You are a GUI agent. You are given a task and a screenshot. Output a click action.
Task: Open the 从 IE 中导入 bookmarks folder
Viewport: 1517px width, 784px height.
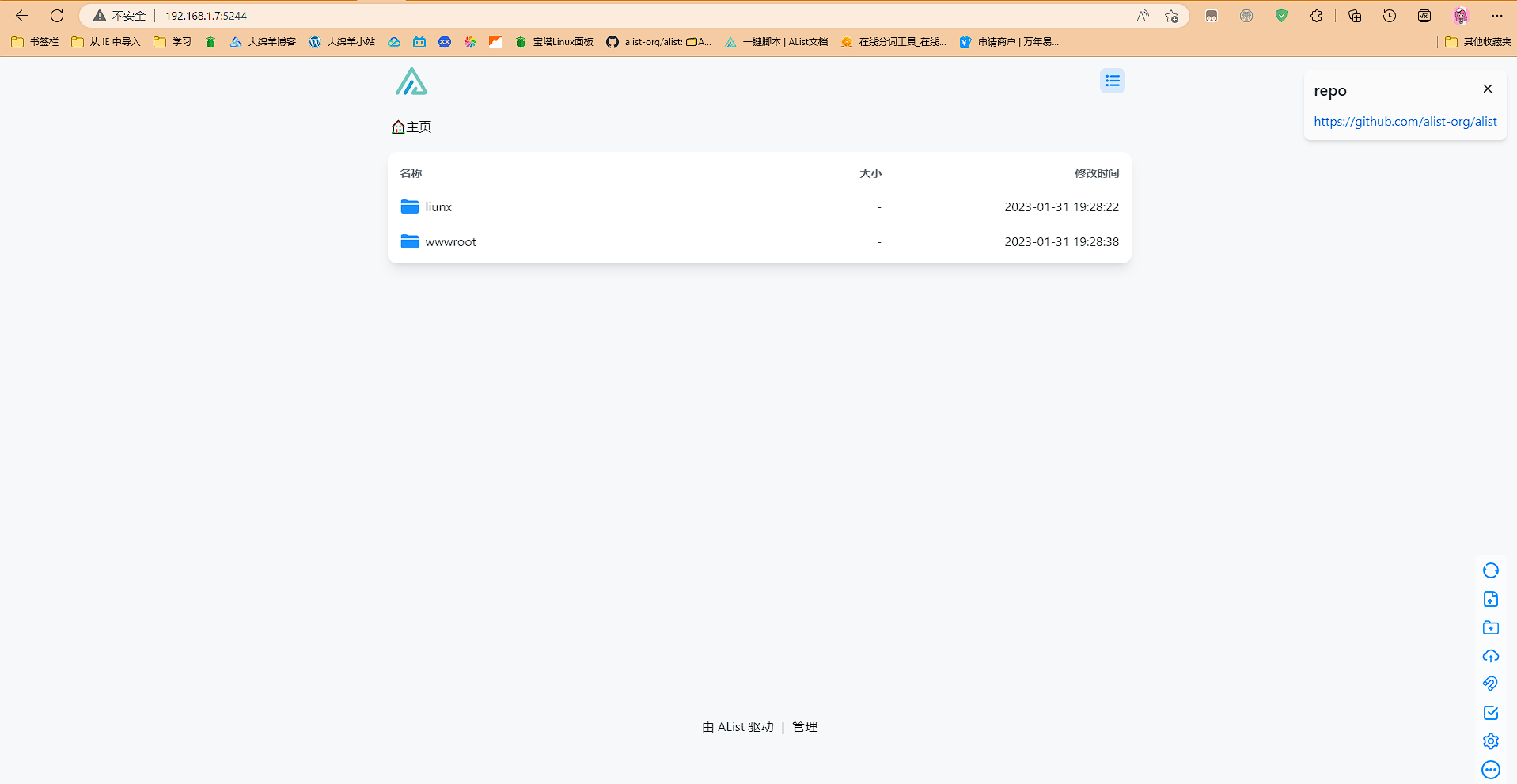[105, 42]
